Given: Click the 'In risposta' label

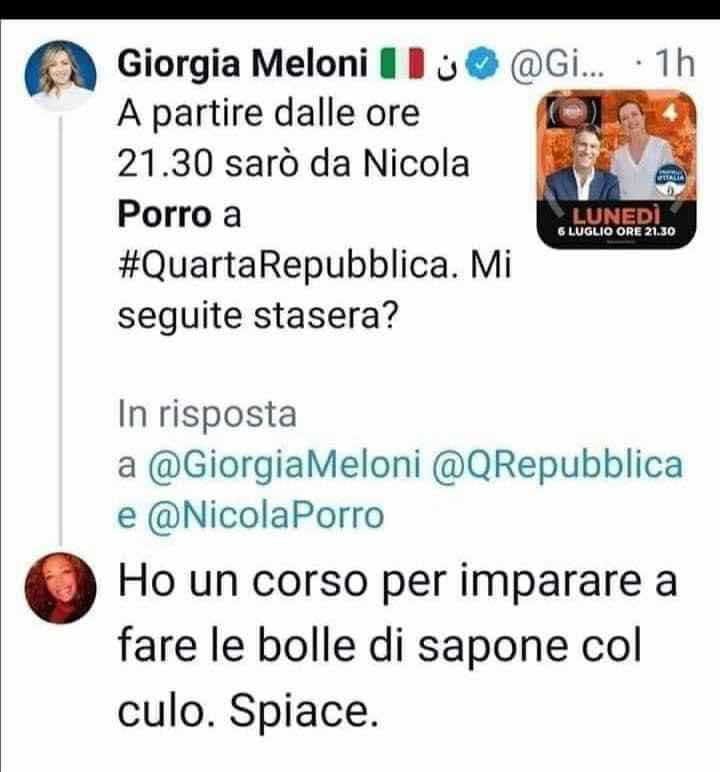Looking at the screenshot, I should click(207, 415).
